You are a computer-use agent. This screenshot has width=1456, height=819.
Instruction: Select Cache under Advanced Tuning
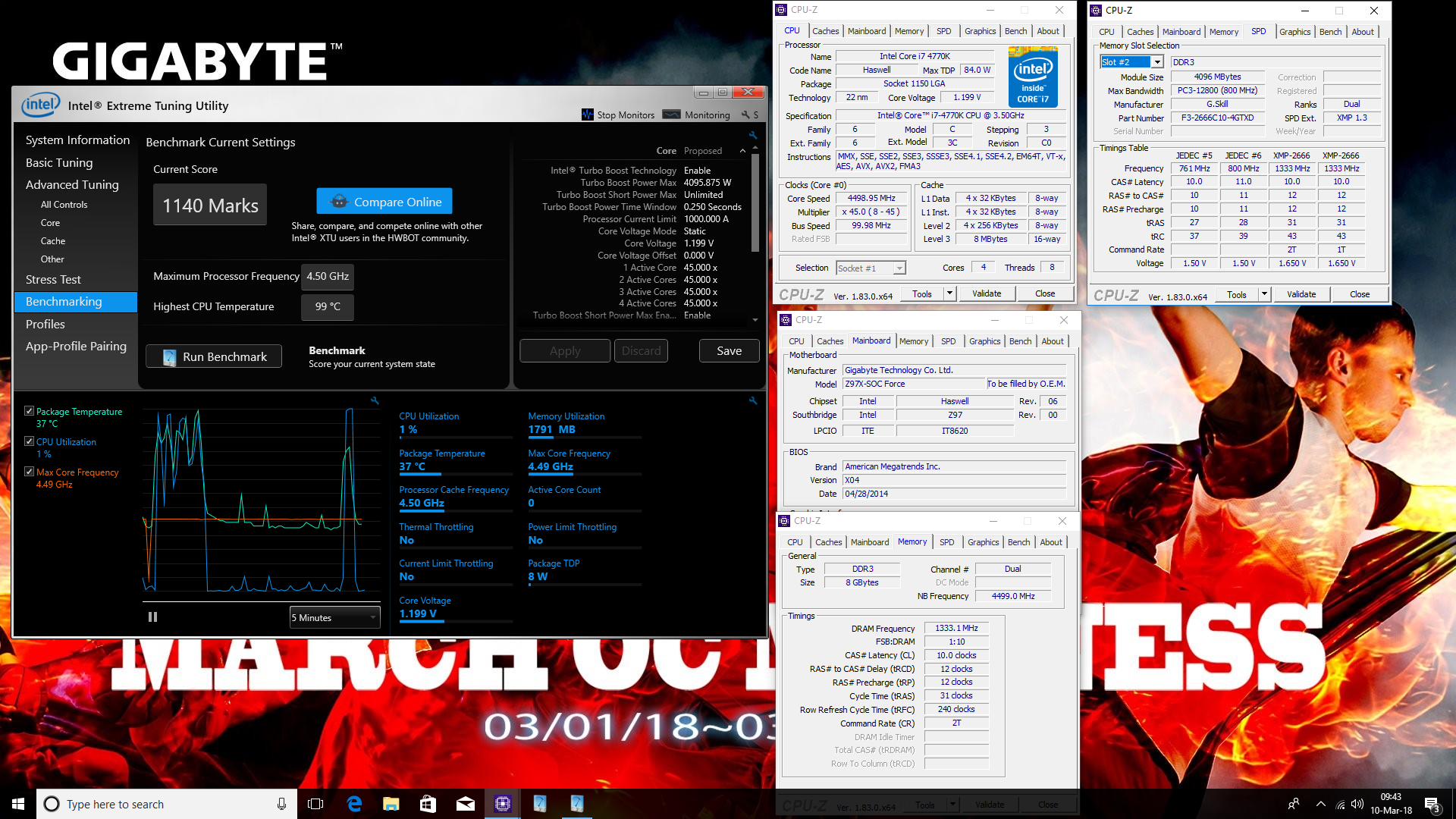tap(53, 240)
